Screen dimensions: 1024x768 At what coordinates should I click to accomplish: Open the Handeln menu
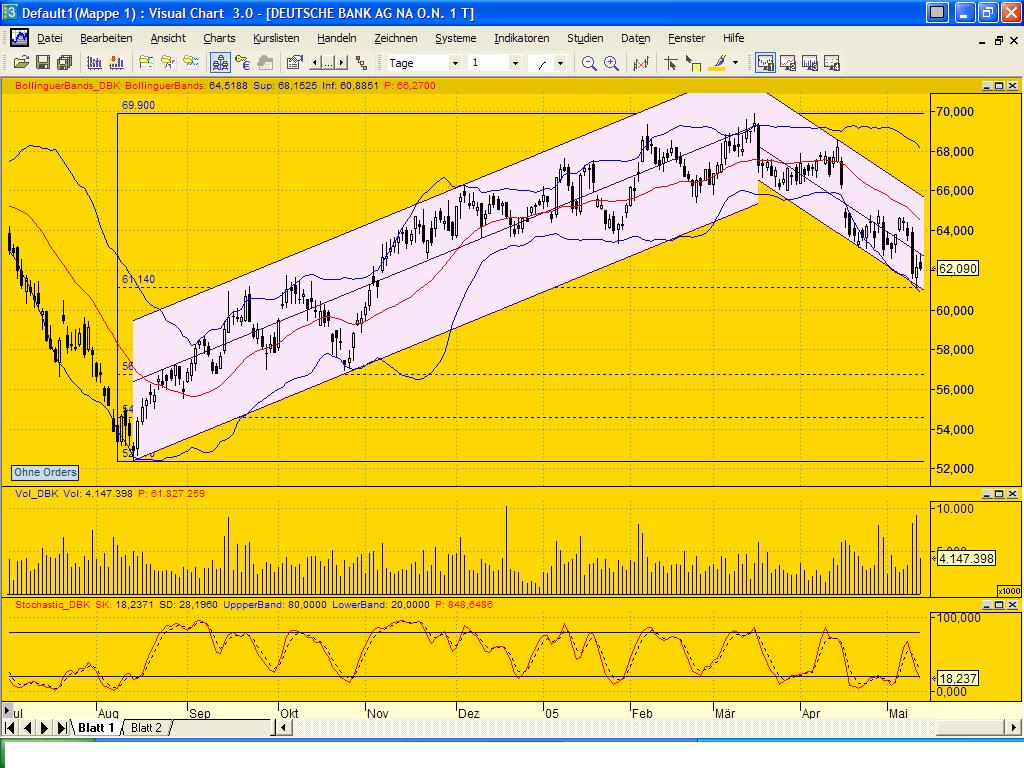(336, 38)
